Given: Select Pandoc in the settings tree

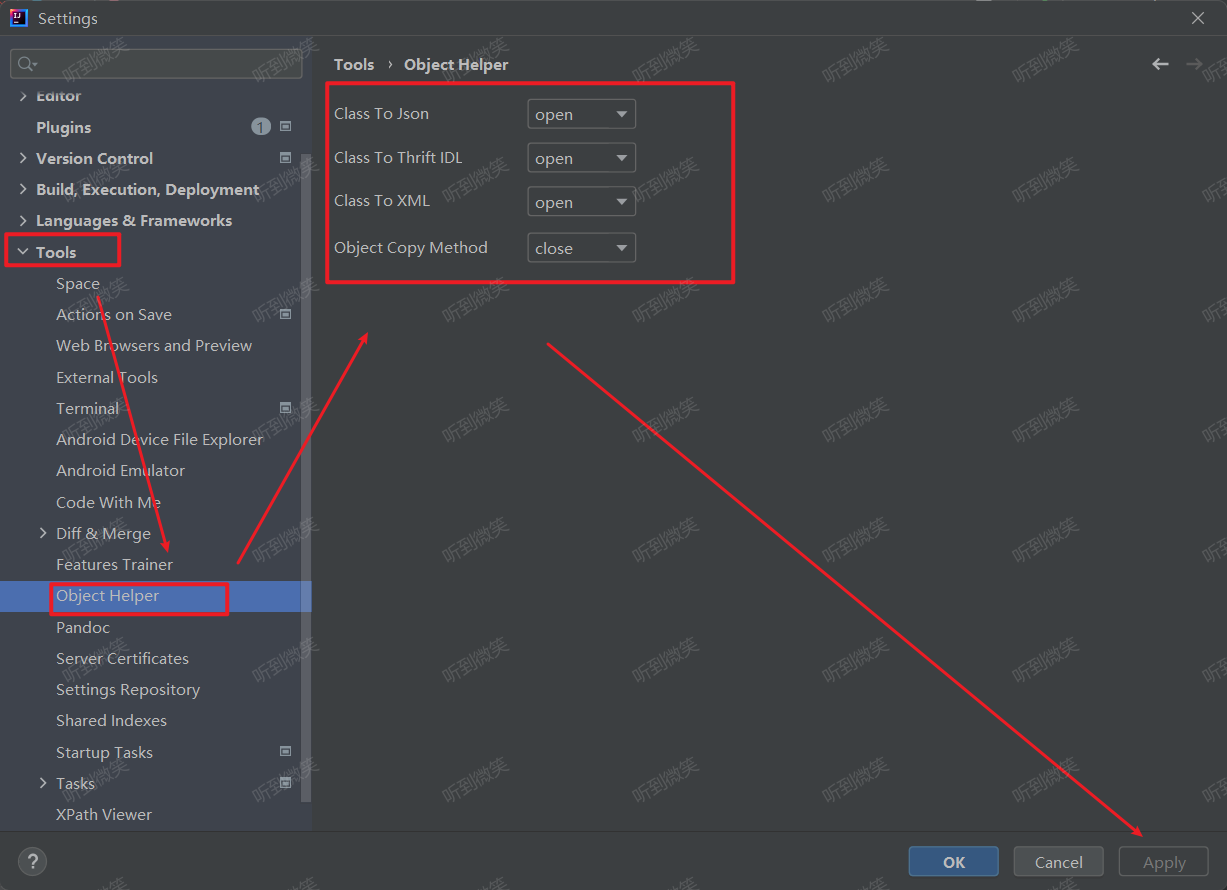Looking at the screenshot, I should [x=83, y=627].
